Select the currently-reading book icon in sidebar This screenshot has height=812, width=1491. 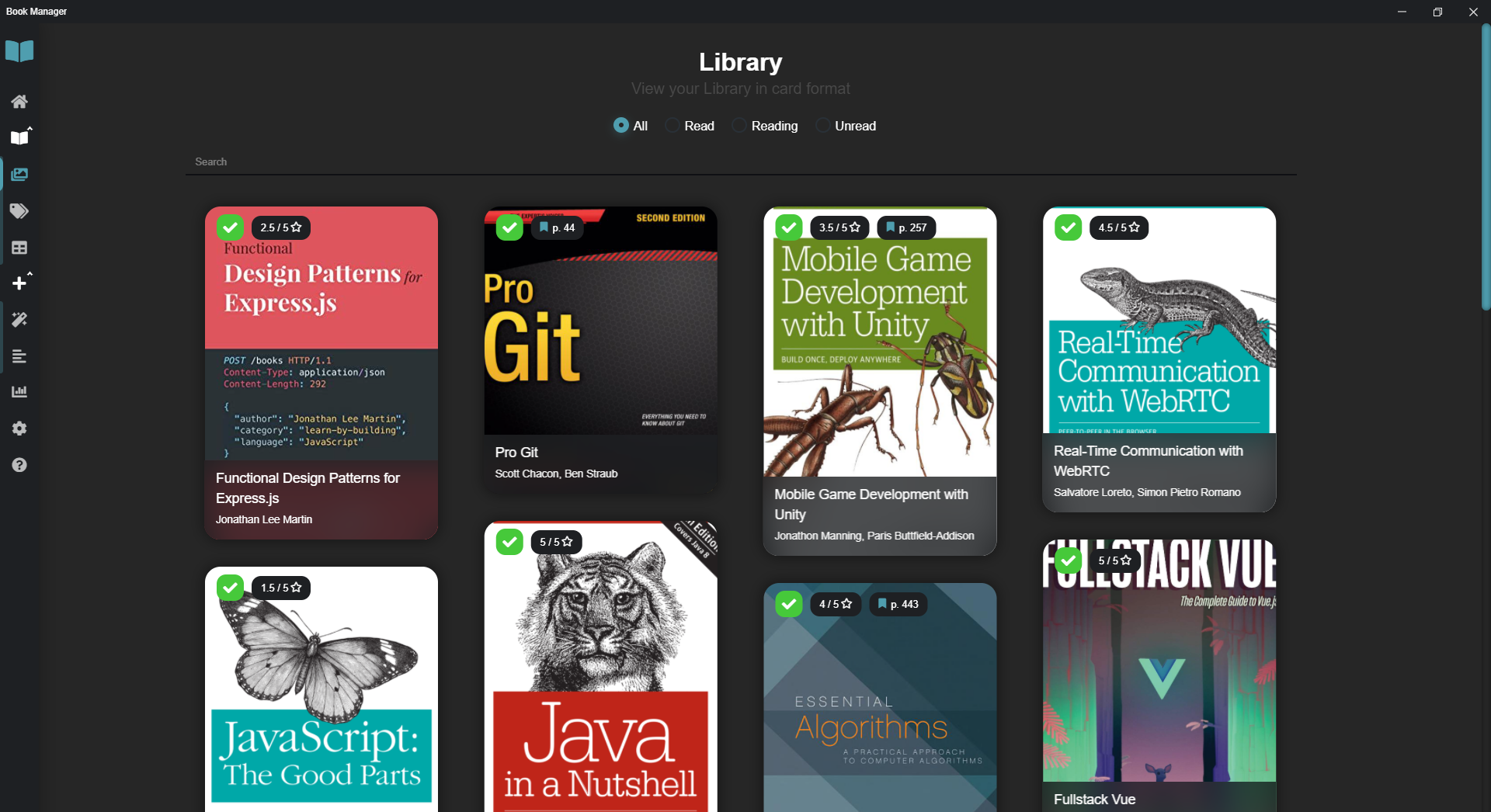[x=19, y=137]
